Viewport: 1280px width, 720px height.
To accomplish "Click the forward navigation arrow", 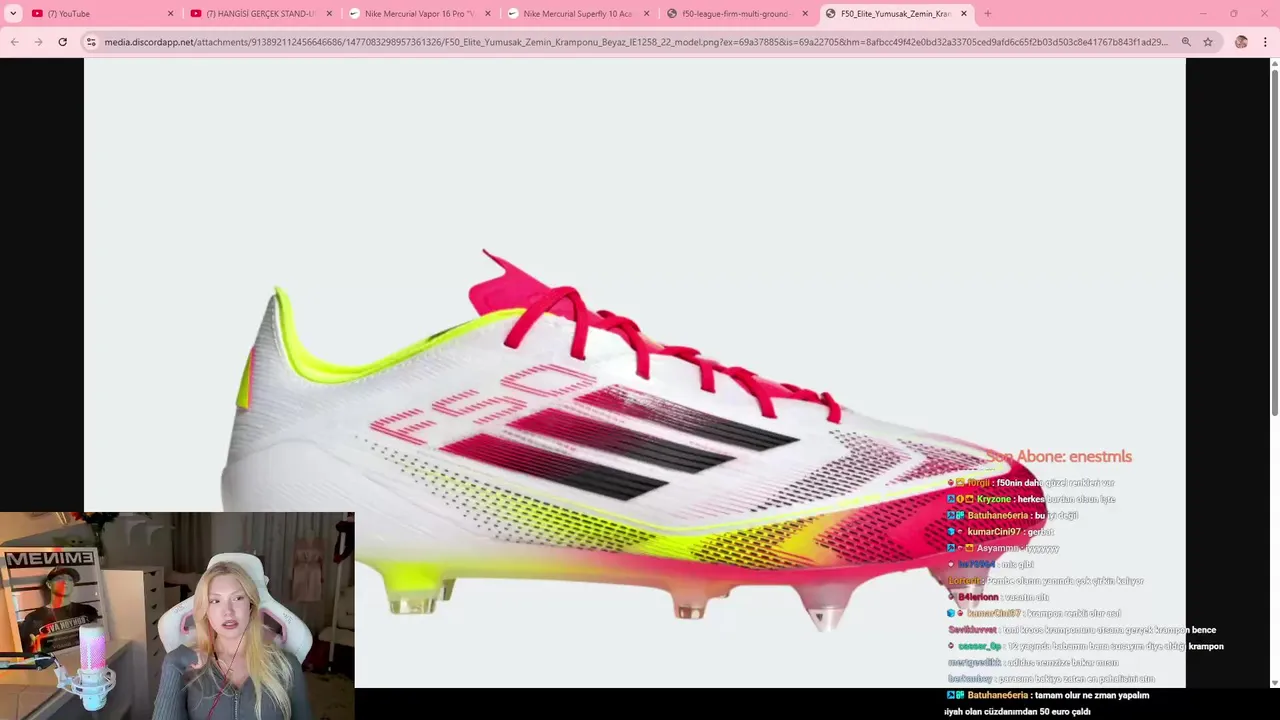I will (38, 42).
